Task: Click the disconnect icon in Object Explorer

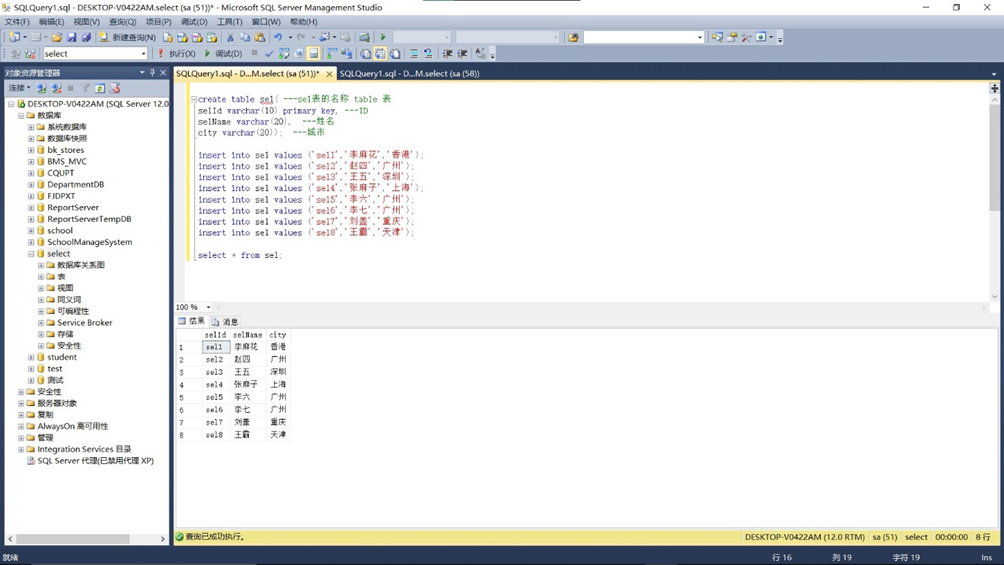Action: (56, 88)
